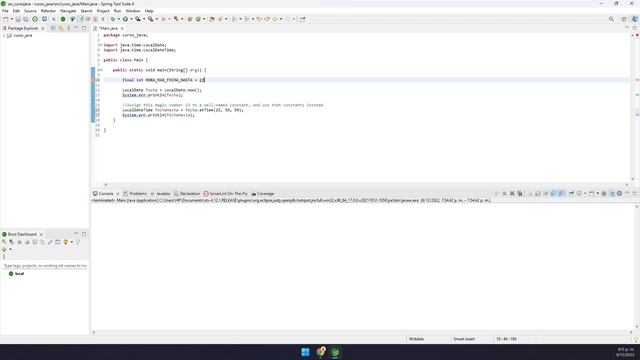Click Collapse All in Package Explorer
The image size is (640, 360).
53,28
